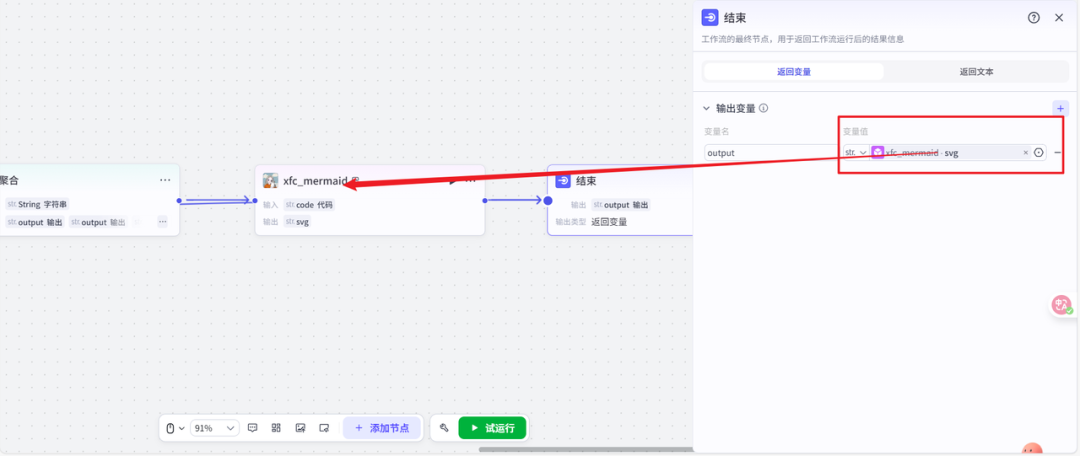Click the svg output tag in xfc_mermaid node
The height and width of the screenshot is (456, 1080).
tap(298, 222)
